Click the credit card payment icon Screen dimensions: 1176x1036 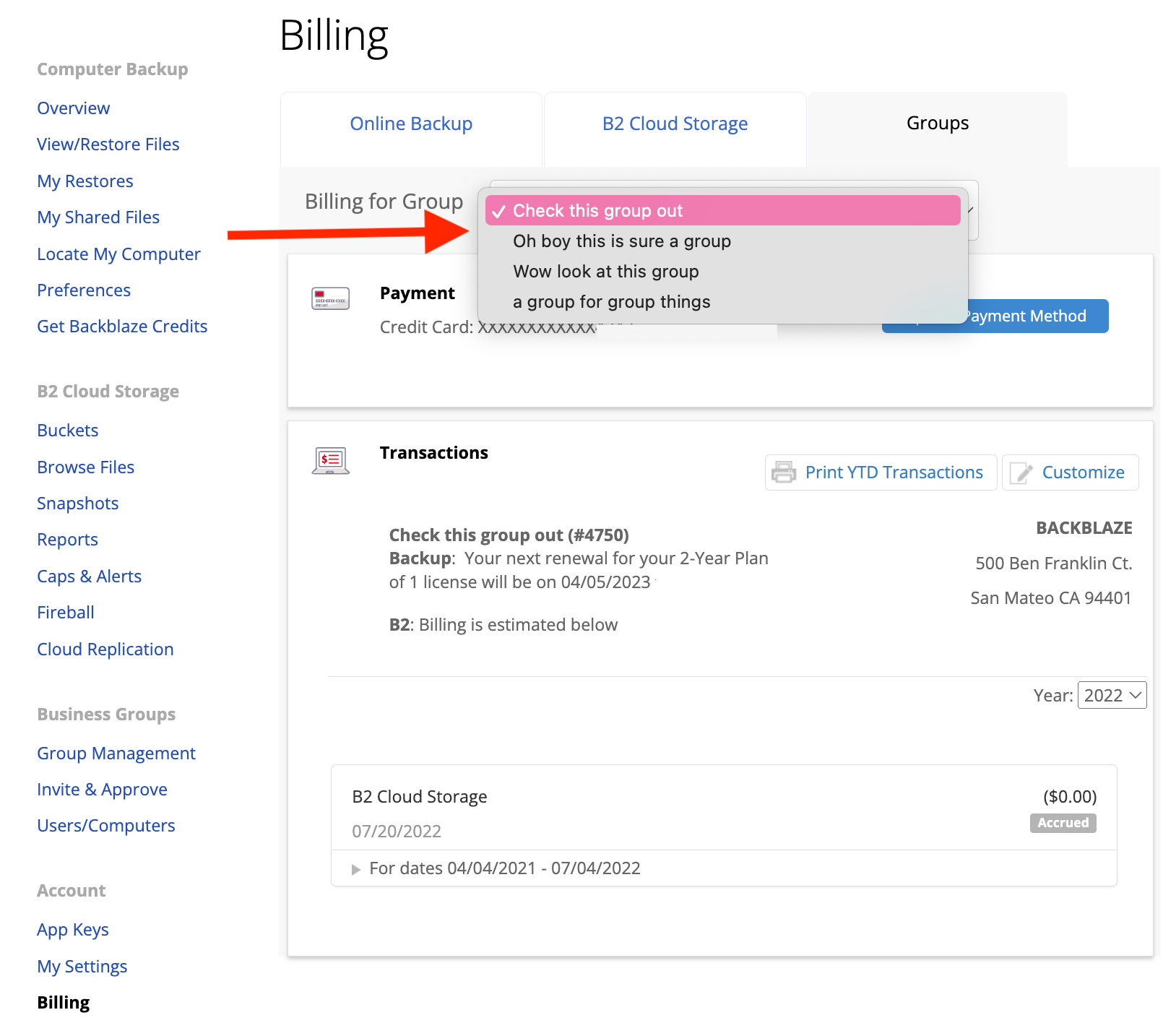click(x=330, y=298)
